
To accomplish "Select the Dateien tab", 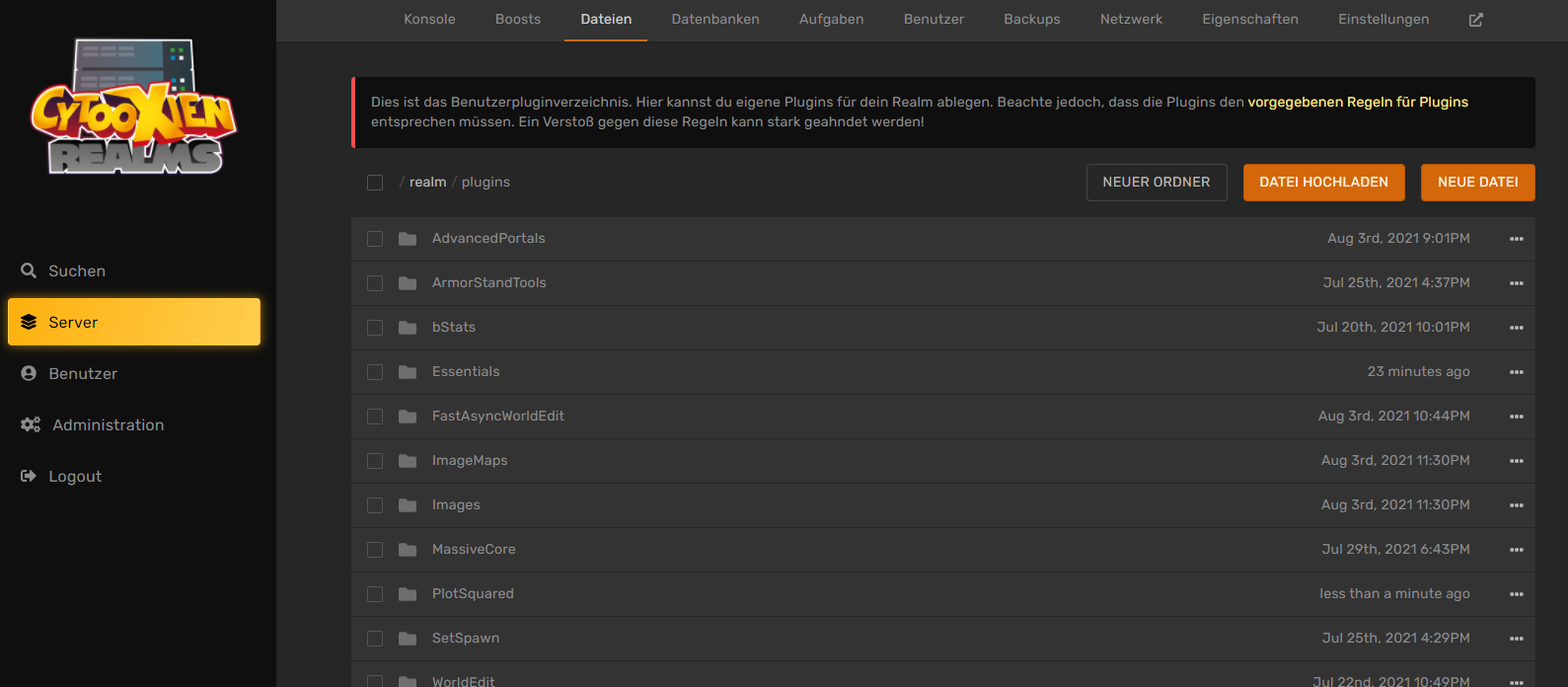I will click(606, 20).
